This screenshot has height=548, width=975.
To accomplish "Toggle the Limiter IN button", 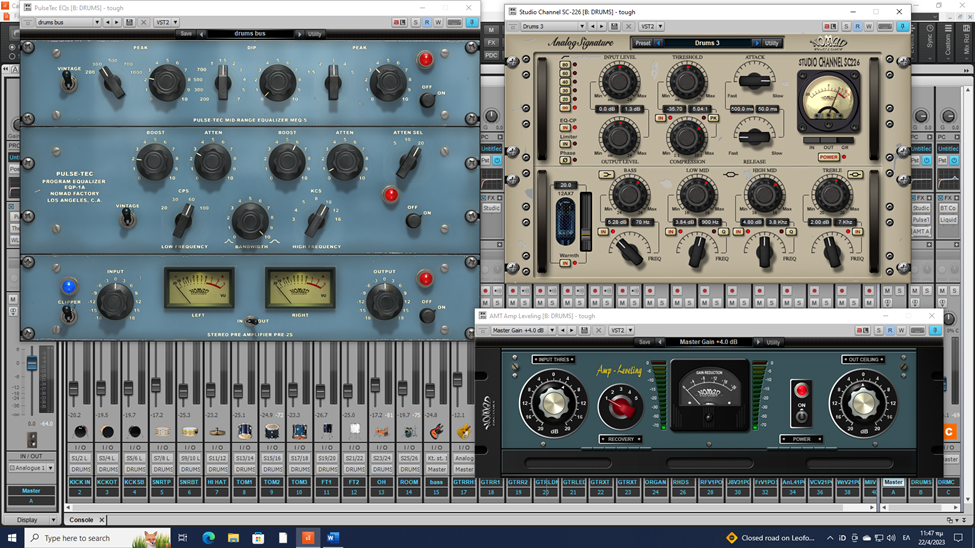I will coord(566,144).
